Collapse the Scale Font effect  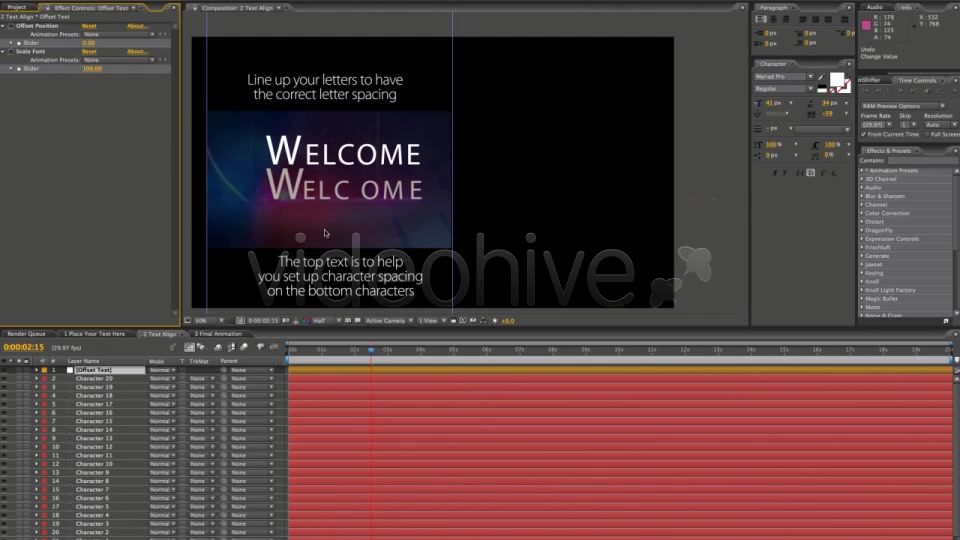(x=3, y=52)
